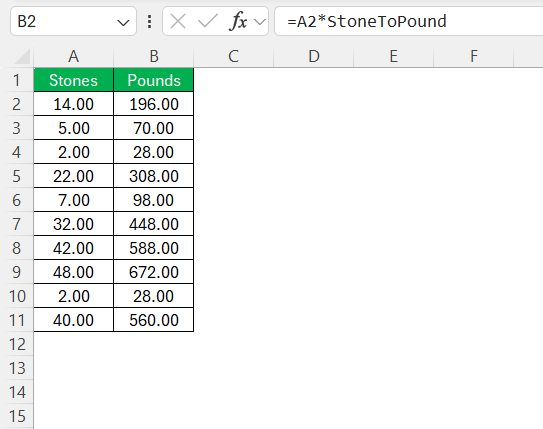Click the three-dot formula bar handle
Viewport: 543px width, 429px height.
click(149, 21)
